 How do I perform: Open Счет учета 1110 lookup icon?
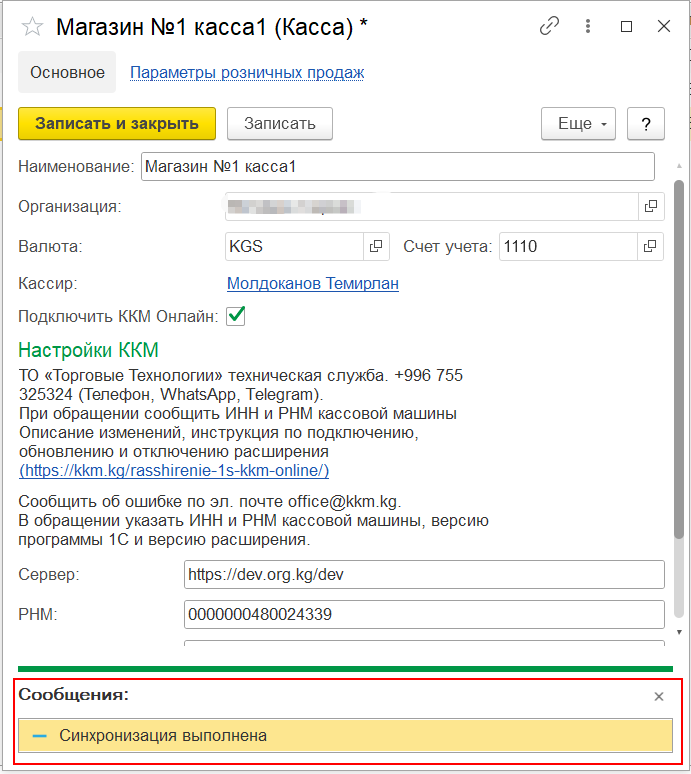pos(651,245)
